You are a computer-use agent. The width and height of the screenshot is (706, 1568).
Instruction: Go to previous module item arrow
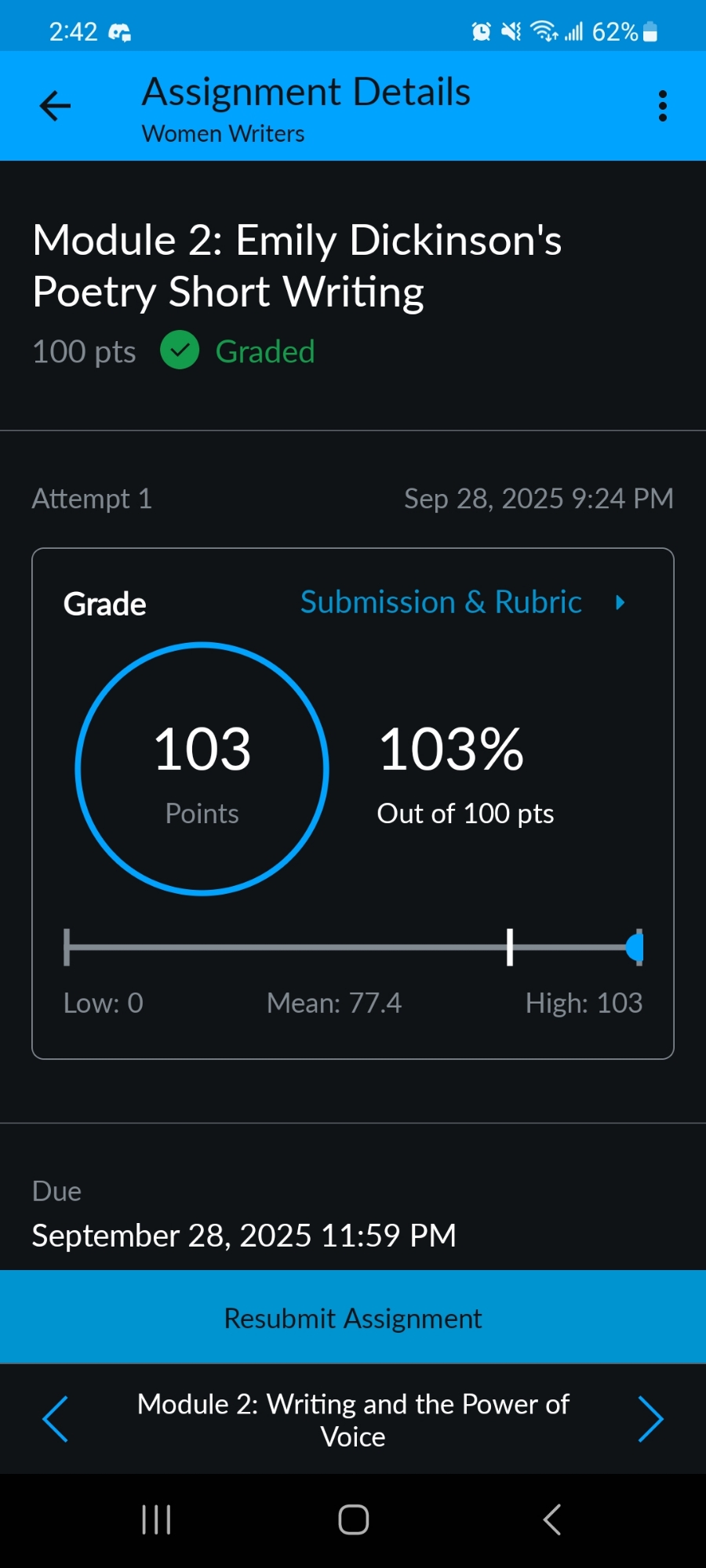55,1419
